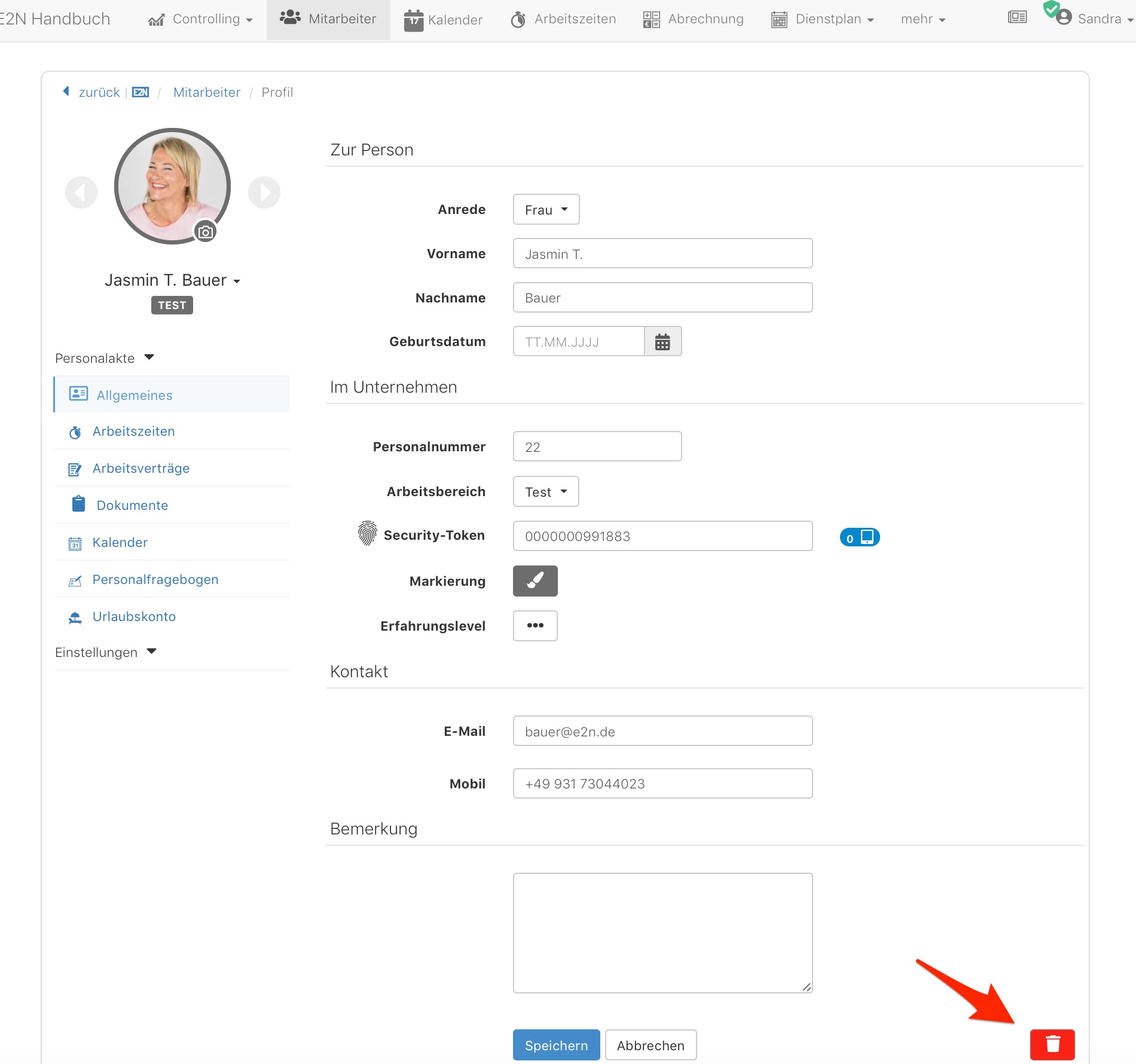Click the Nachname input field
This screenshot has height=1064, width=1136.
[x=662, y=298]
